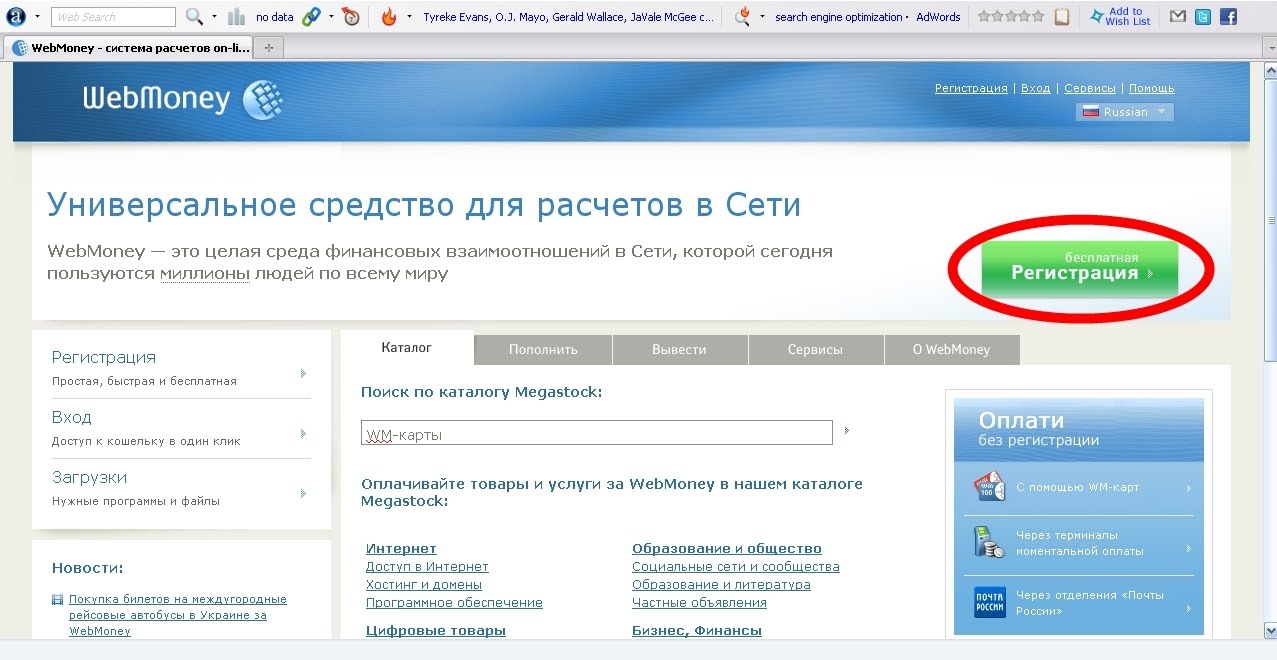The height and width of the screenshot is (660, 1277).
Task: Click the arrow beside Регистрация sidebar item
Action: point(303,374)
